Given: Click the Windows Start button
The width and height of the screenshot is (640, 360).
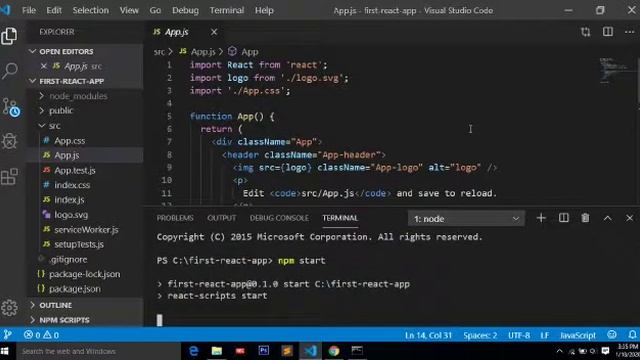Looking at the screenshot, I should point(5,351).
